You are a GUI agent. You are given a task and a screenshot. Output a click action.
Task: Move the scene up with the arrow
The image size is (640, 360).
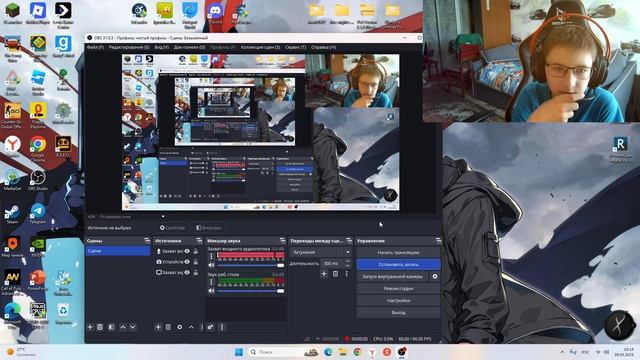(123, 327)
